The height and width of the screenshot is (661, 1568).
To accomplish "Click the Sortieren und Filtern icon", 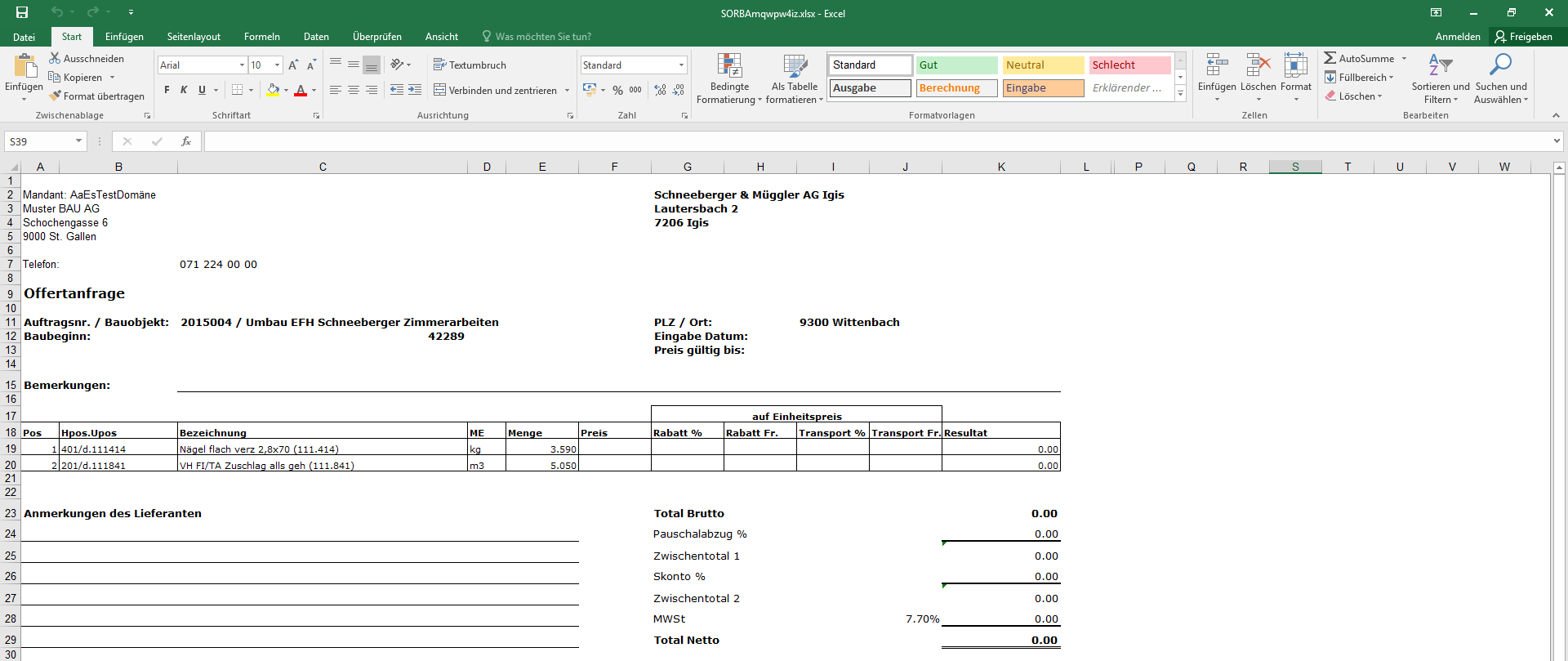I will tap(1440, 65).
